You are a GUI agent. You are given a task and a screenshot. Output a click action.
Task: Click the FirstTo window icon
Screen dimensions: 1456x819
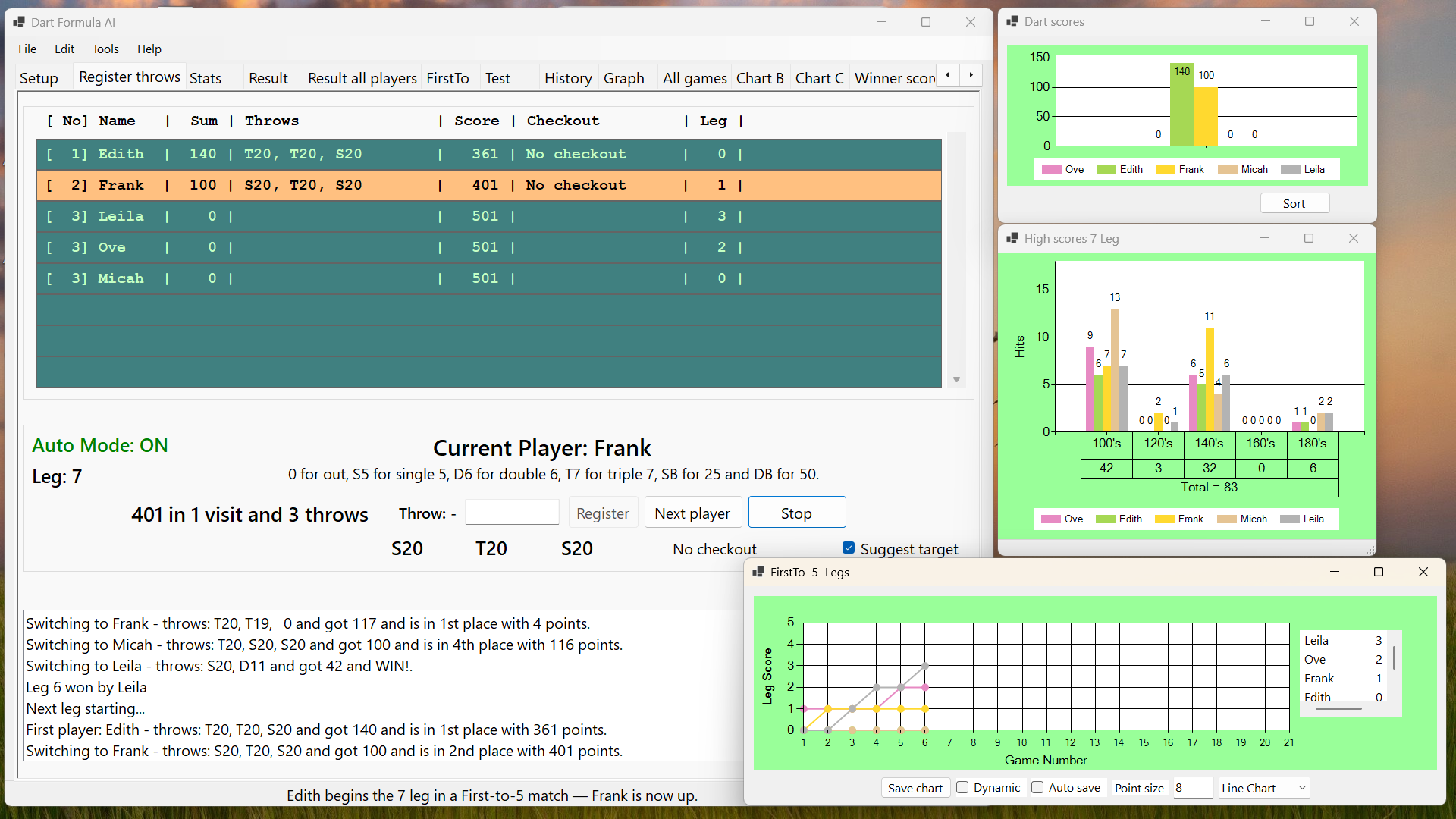tap(758, 572)
